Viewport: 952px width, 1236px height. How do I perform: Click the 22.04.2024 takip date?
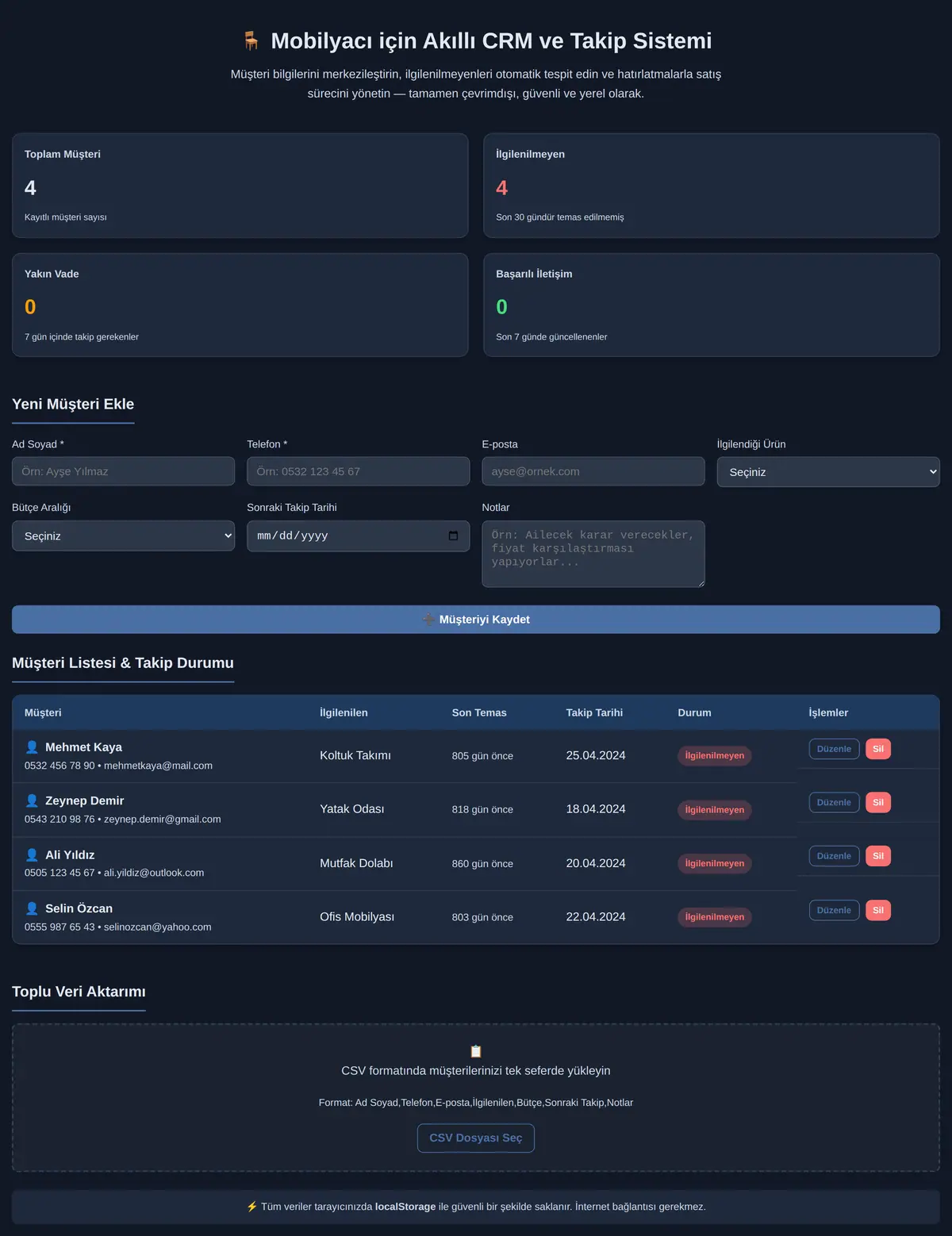tap(596, 916)
